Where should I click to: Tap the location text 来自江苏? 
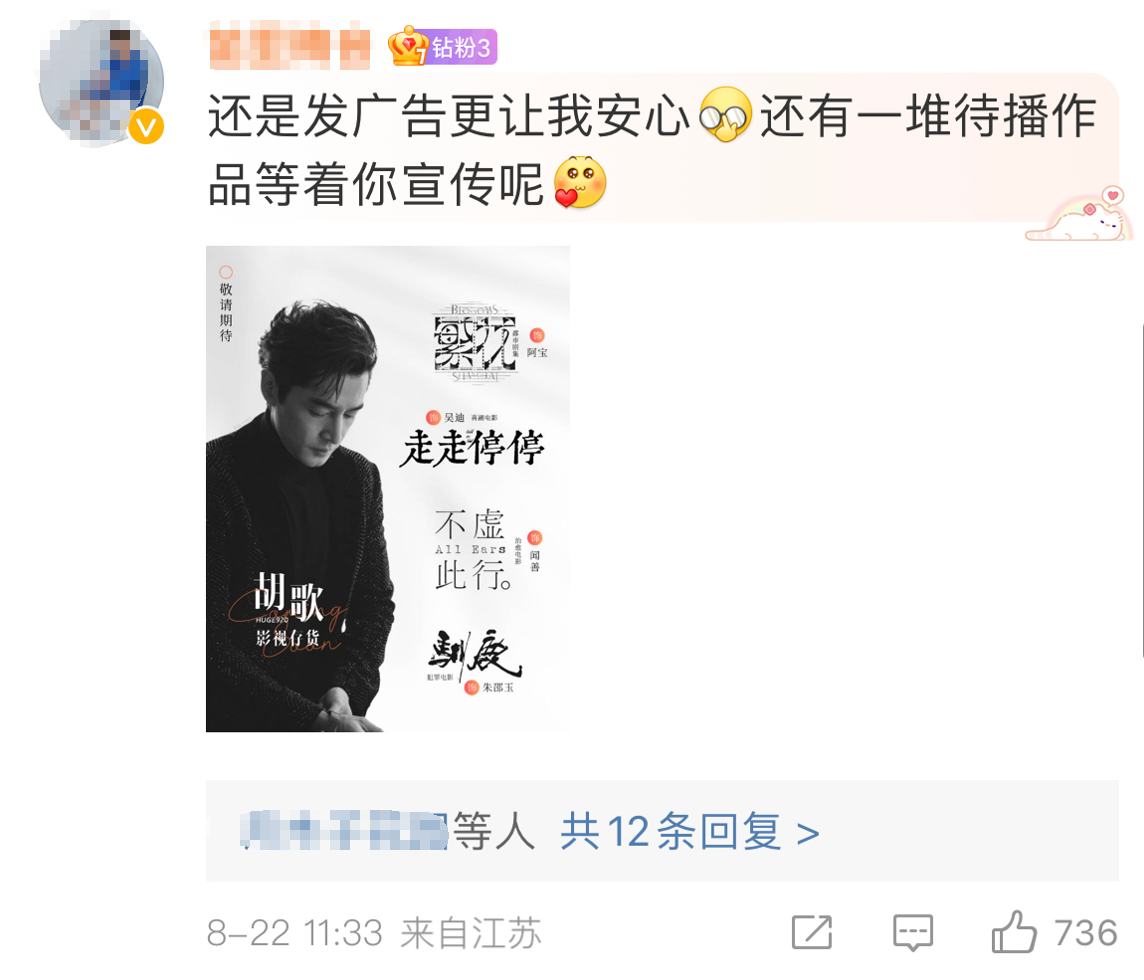[471, 933]
